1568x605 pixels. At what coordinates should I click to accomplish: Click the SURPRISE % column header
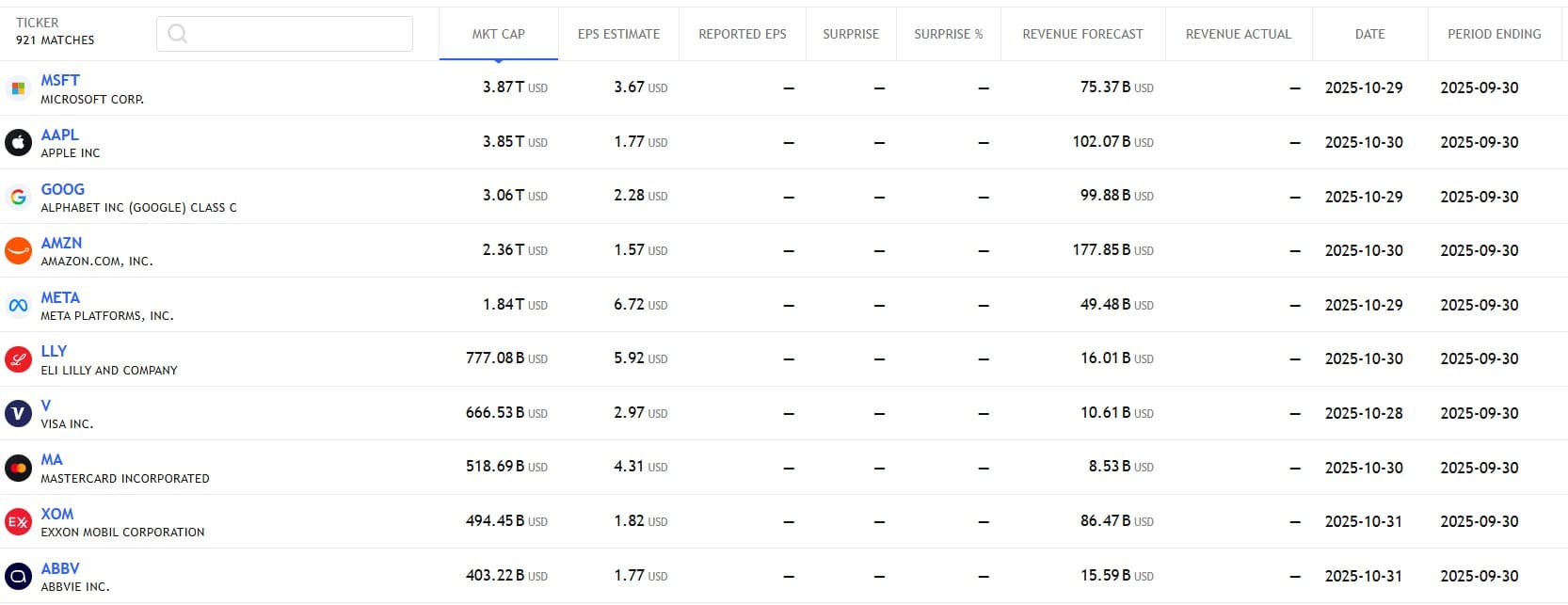point(948,34)
